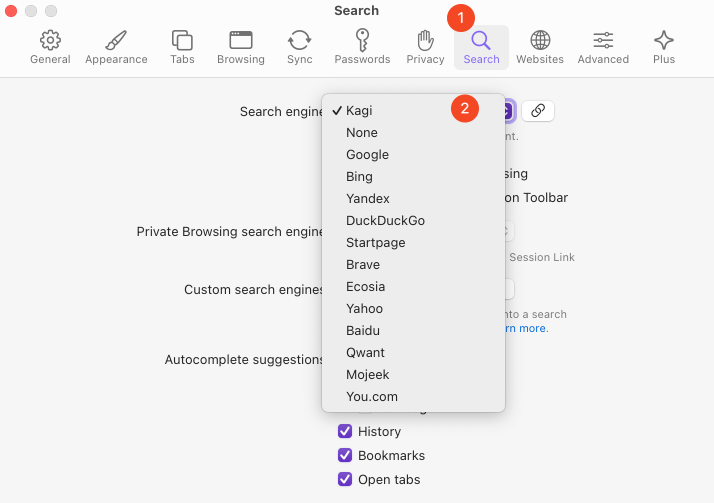The width and height of the screenshot is (714, 503).
Task: Open the Advanced sliders icon
Action: pos(603,40)
